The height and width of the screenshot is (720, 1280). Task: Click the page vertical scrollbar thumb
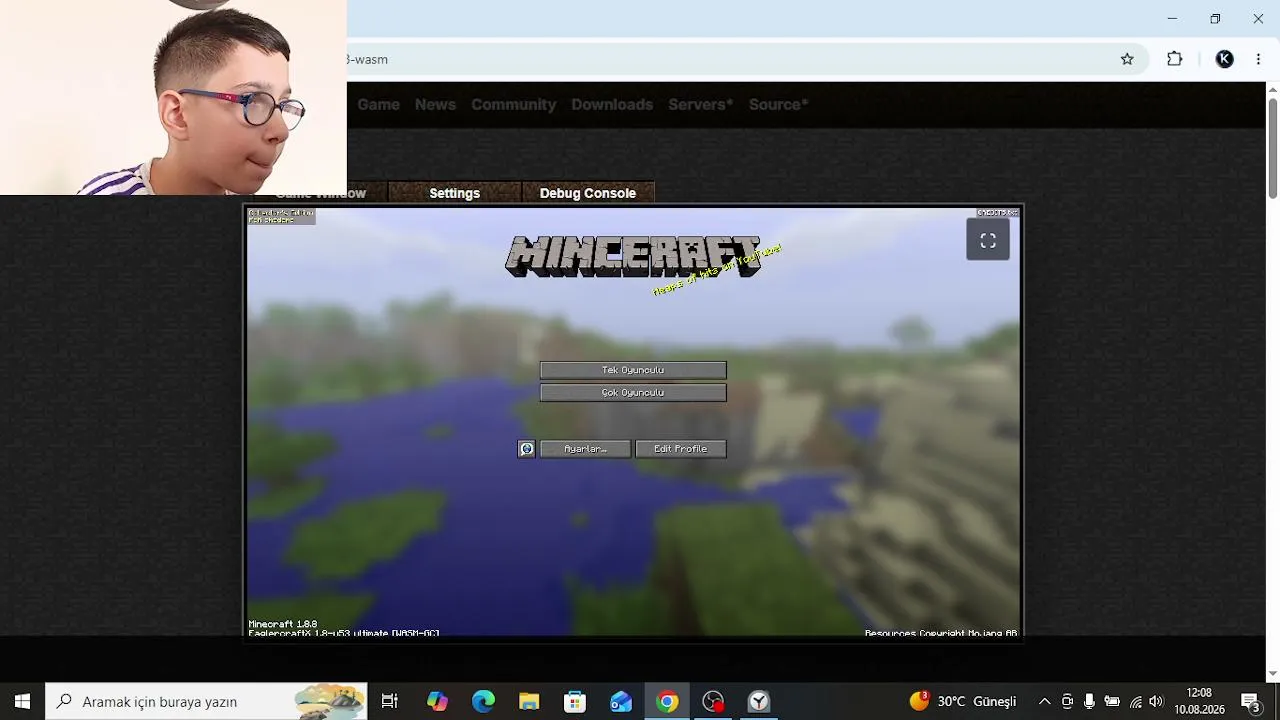(1273, 147)
